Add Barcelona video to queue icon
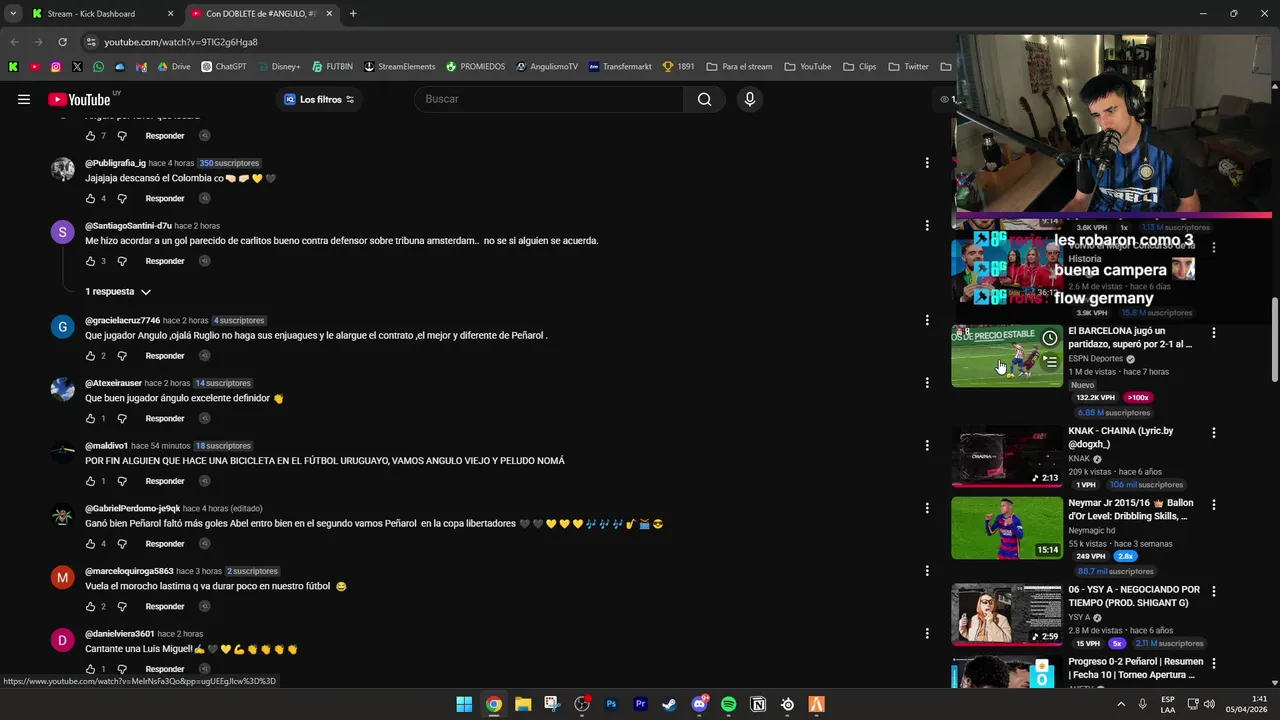Viewport: 1280px width, 720px height. point(1049,362)
